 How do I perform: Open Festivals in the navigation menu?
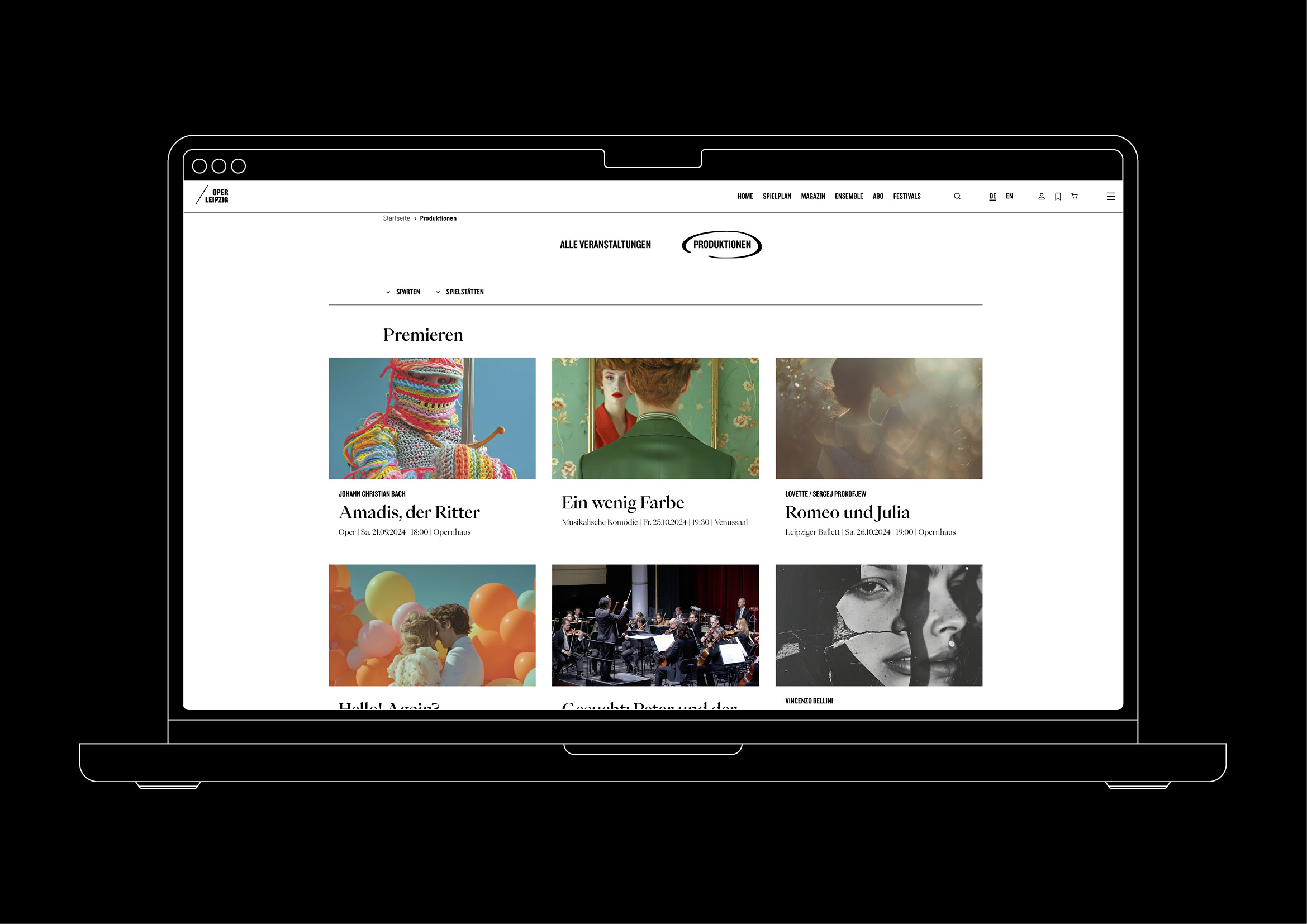pyautogui.click(x=906, y=196)
